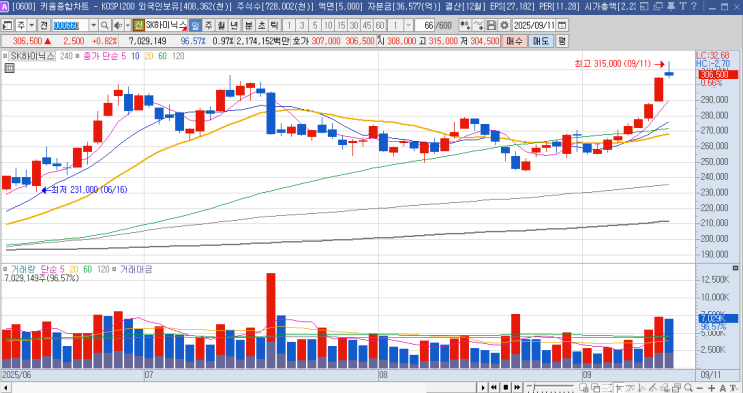
Task: Select the 1 minute interval tab
Action: [x=289, y=25]
